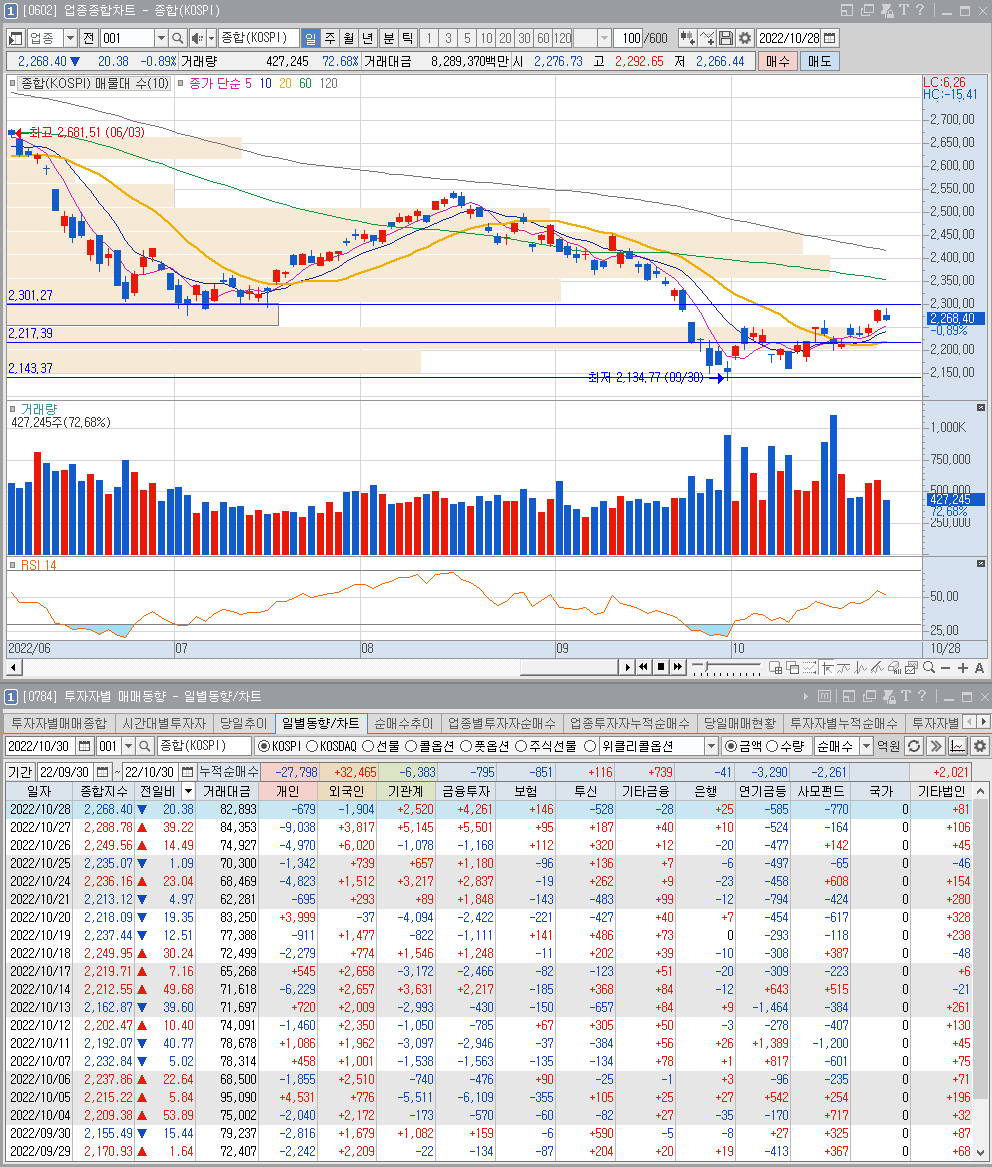
Task: Click the magnifier zoom icon in chart bottom toolbar
Action: [x=929, y=668]
